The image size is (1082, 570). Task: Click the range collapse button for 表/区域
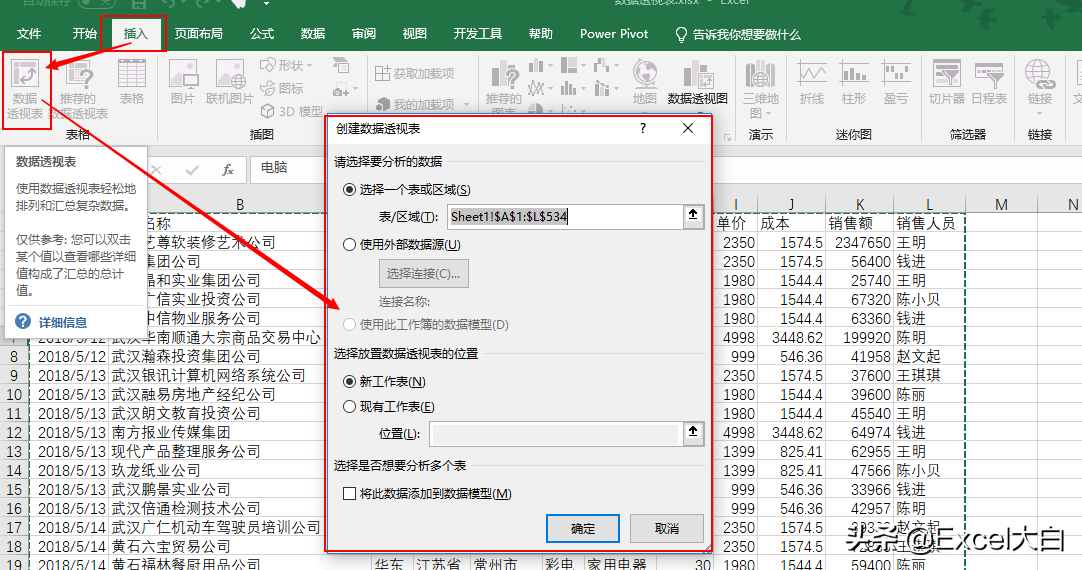[x=693, y=215]
